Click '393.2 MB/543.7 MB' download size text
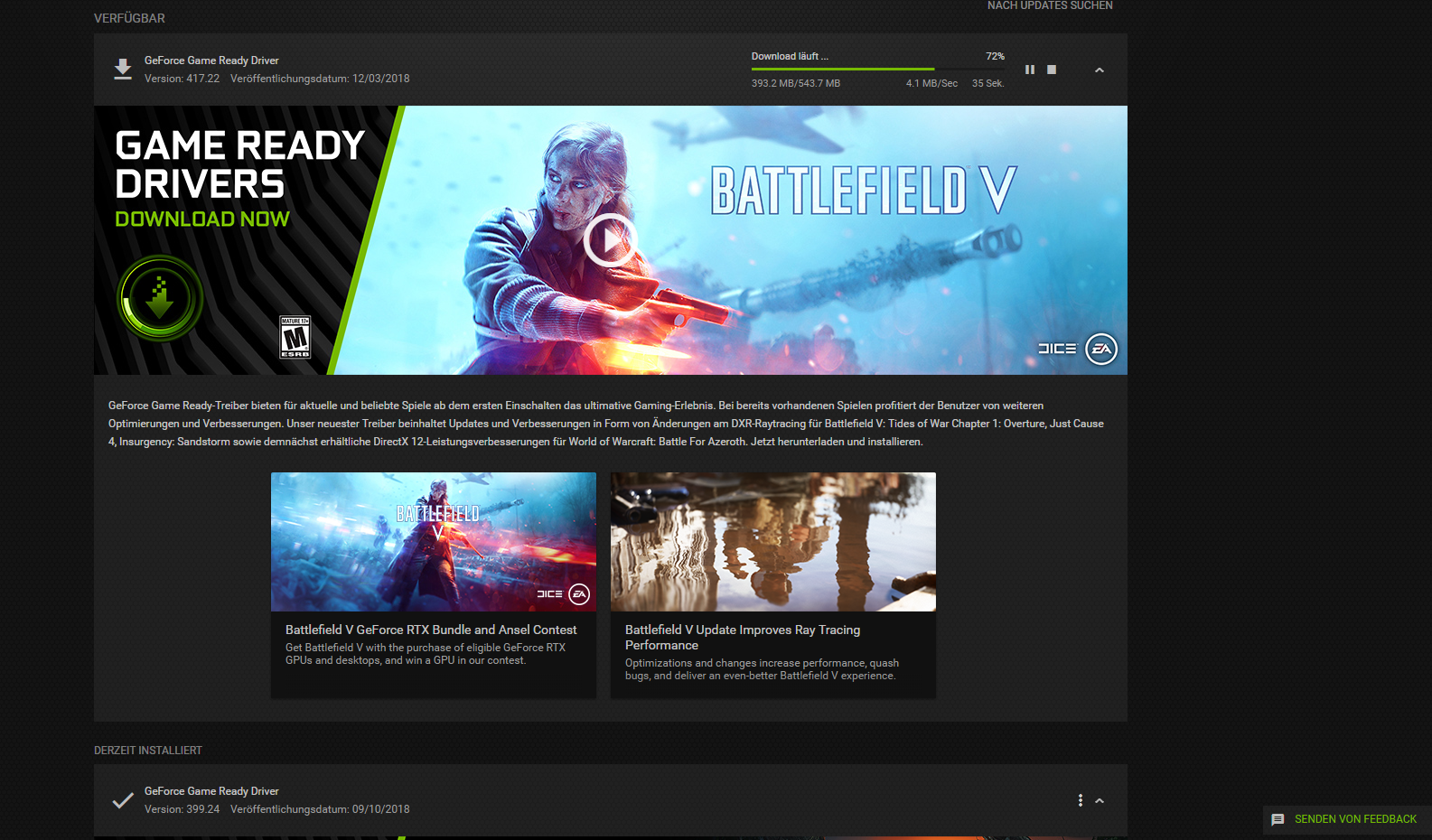 click(796, 83)
